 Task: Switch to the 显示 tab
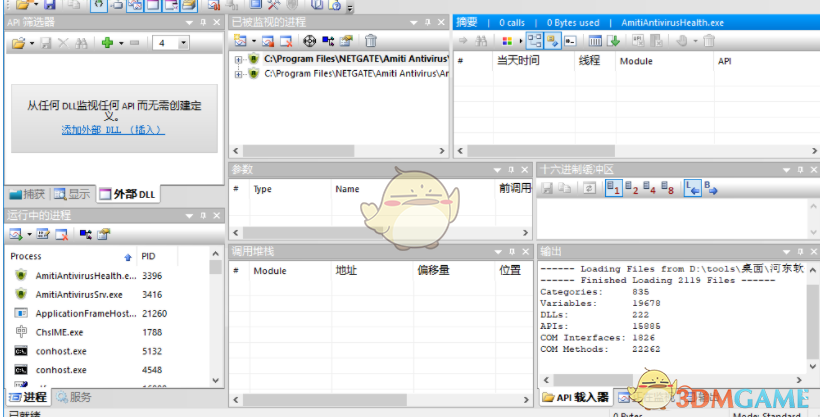tap(72, 194)
